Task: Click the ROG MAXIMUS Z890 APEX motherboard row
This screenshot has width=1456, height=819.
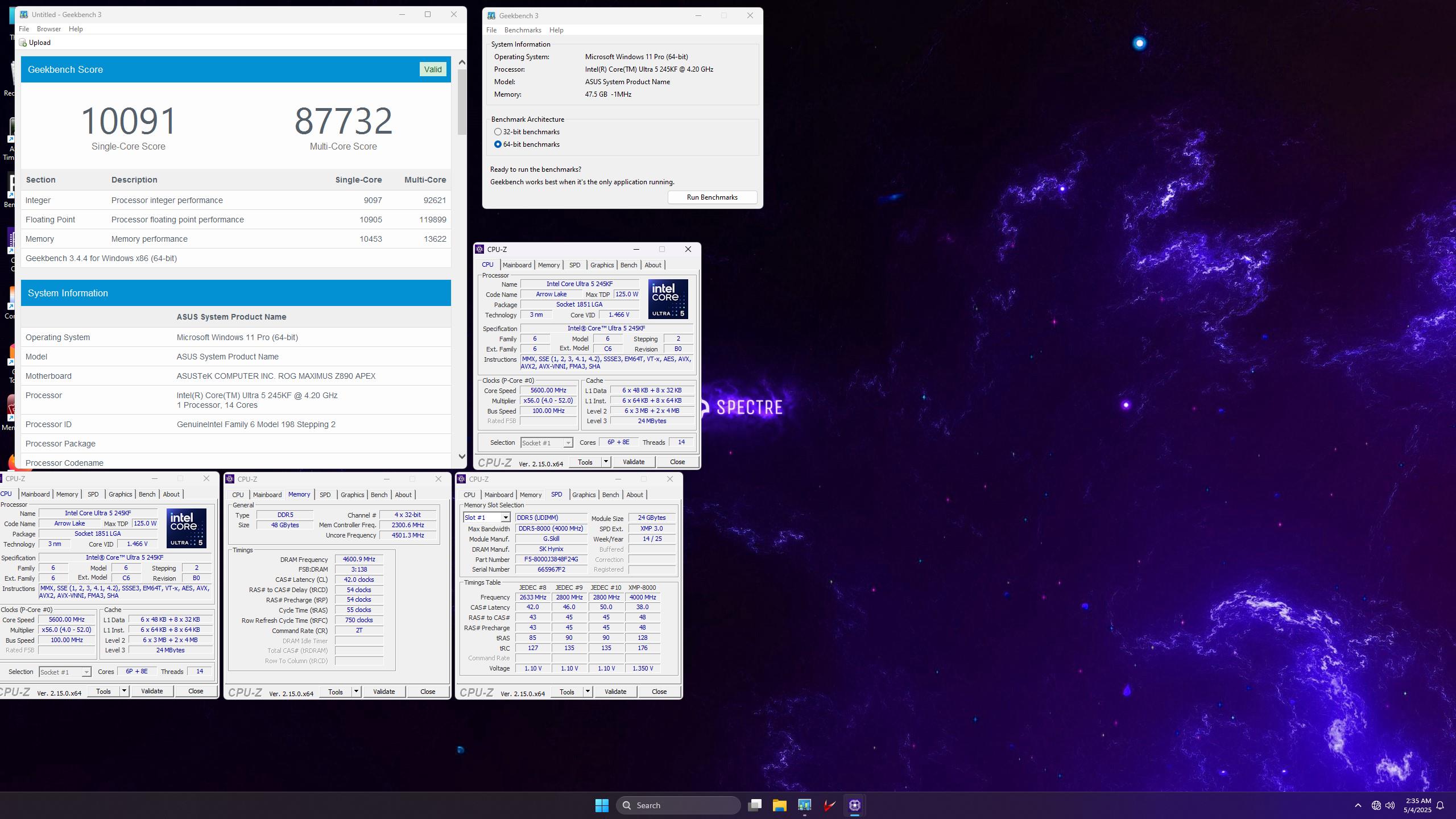Action: pyautogui.click(x=236, y=376)
